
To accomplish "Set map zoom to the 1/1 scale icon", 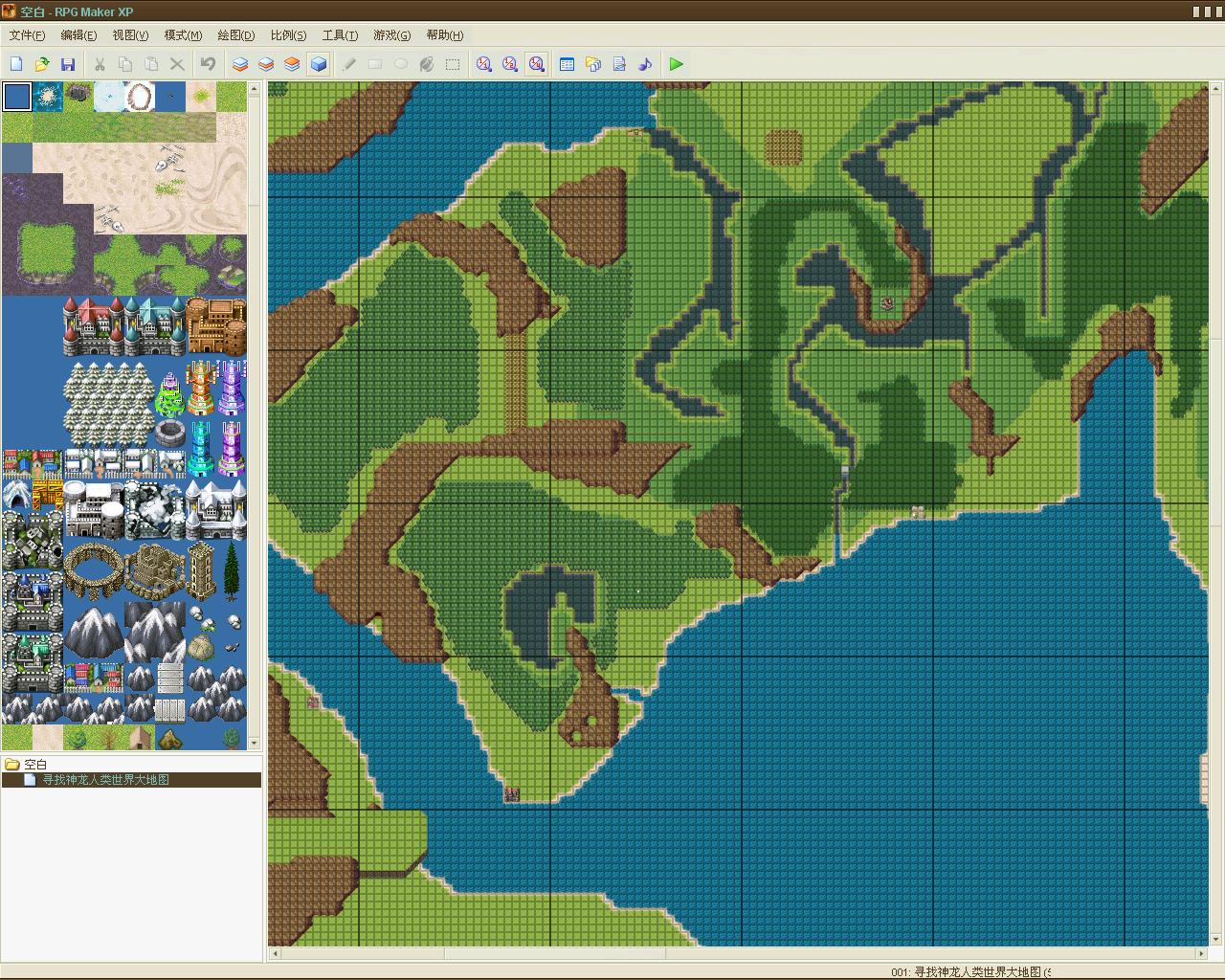I will point(484,64).
